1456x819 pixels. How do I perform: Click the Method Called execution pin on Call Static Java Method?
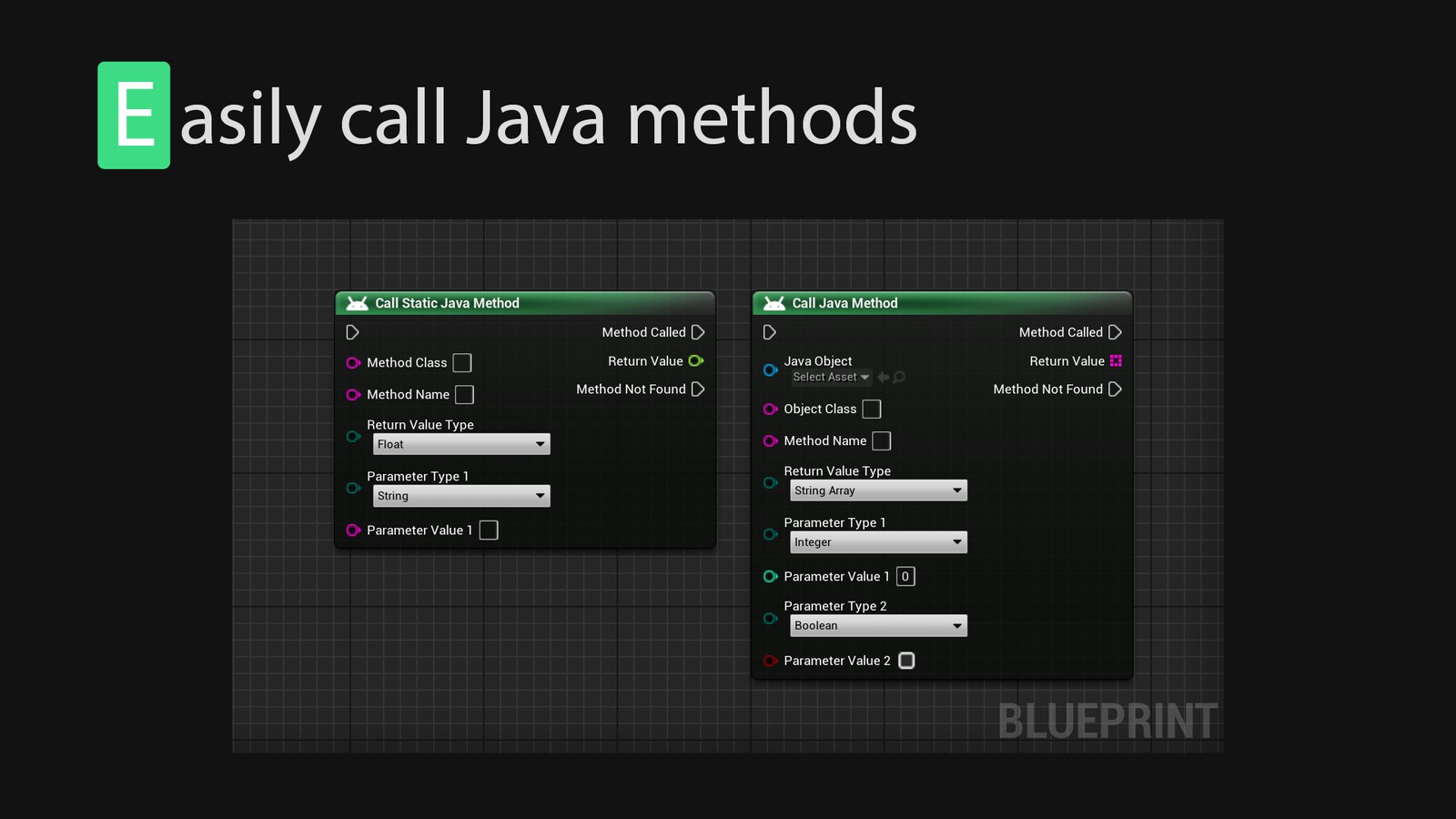698,332
